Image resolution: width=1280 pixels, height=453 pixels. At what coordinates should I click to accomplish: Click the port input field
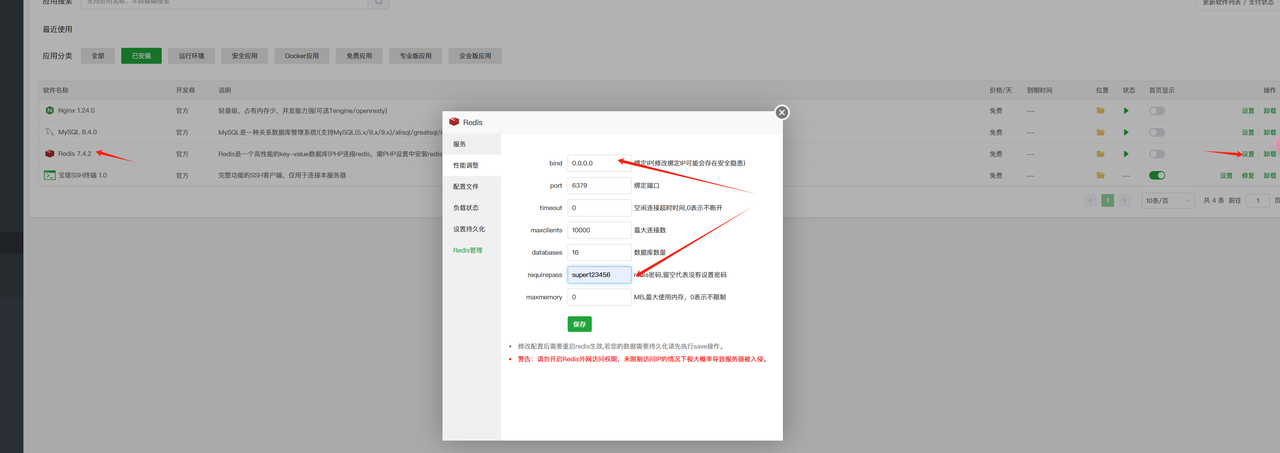(x=599, y=185)
